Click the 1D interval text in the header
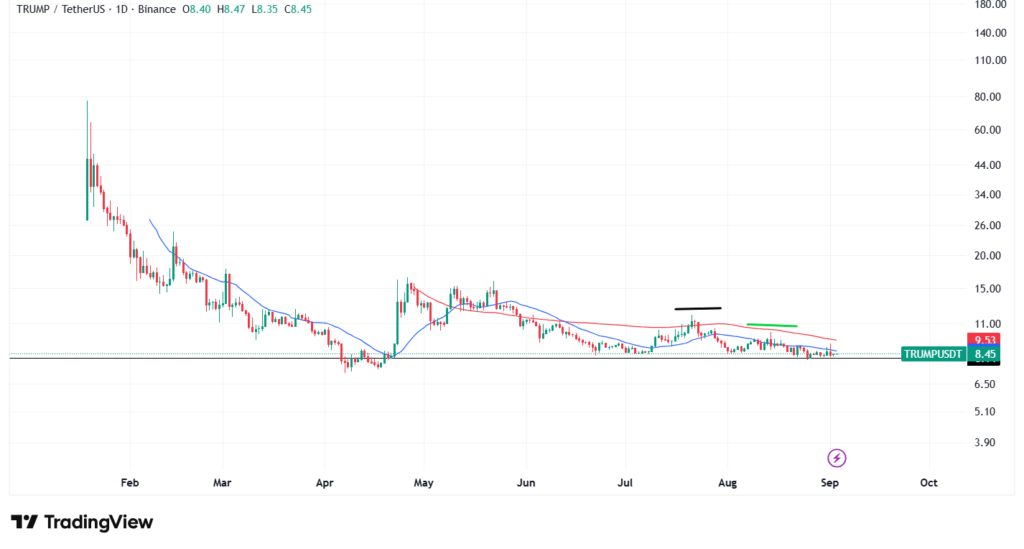This screenshot has width=1024, height=549. click(x=121, y=9)
